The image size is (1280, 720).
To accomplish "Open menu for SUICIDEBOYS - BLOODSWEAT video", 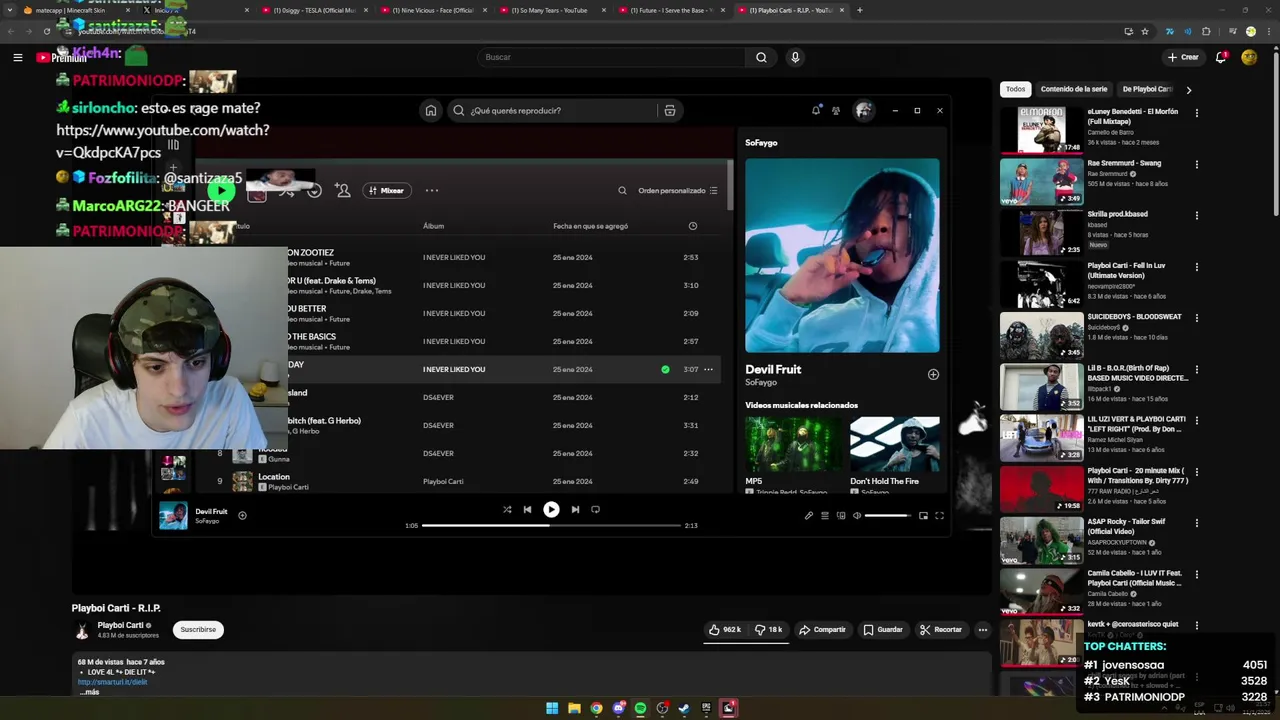I will [1196, 318].
